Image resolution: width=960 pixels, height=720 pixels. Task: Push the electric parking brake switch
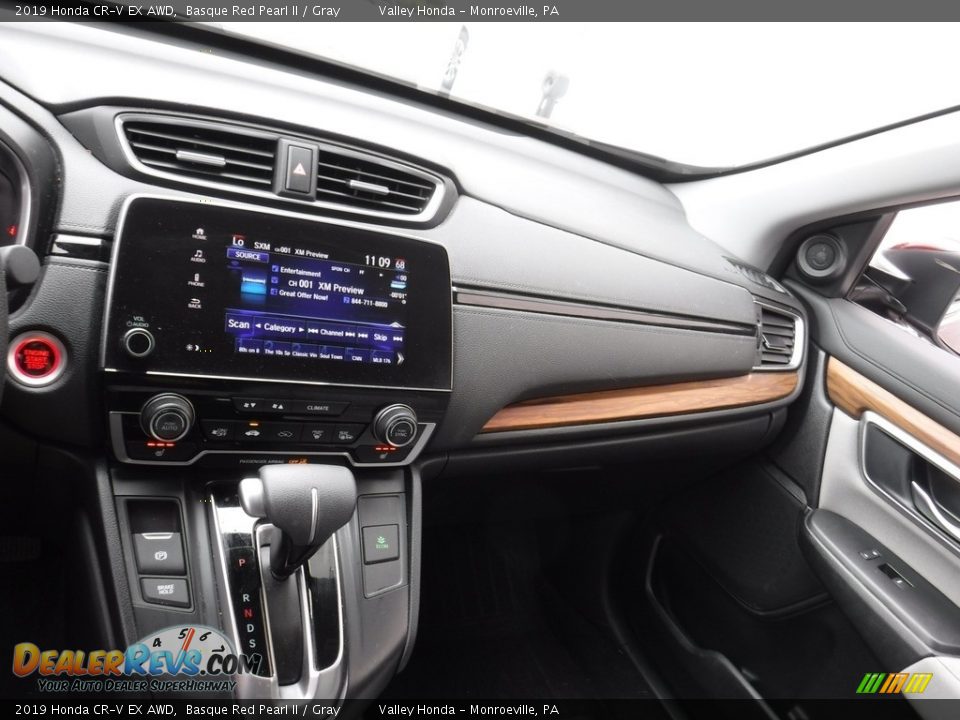click(159, 553)
